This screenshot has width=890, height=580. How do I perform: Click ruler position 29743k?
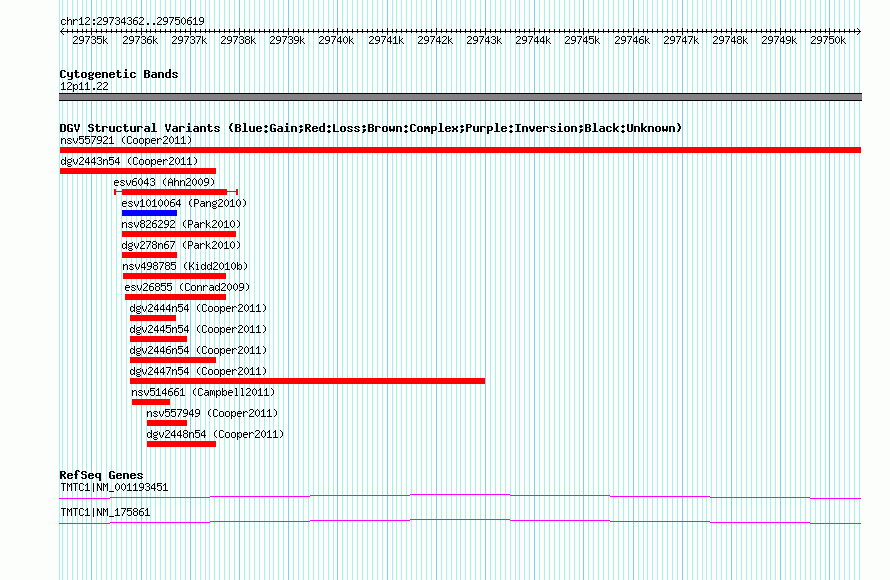pyautogui.click(x=484, y=40)
